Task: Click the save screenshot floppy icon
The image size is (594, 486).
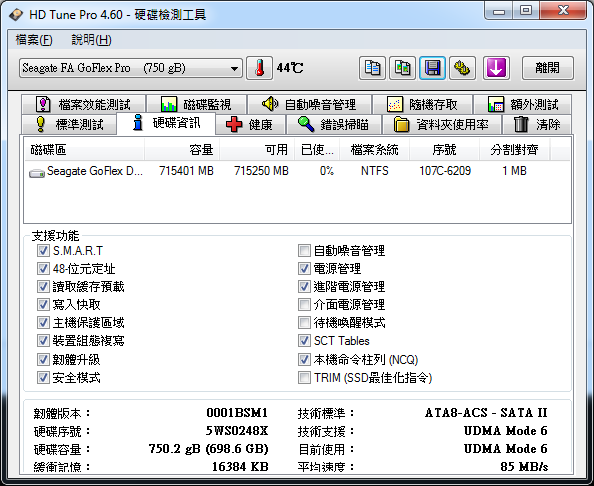Action: pos(432,68)
